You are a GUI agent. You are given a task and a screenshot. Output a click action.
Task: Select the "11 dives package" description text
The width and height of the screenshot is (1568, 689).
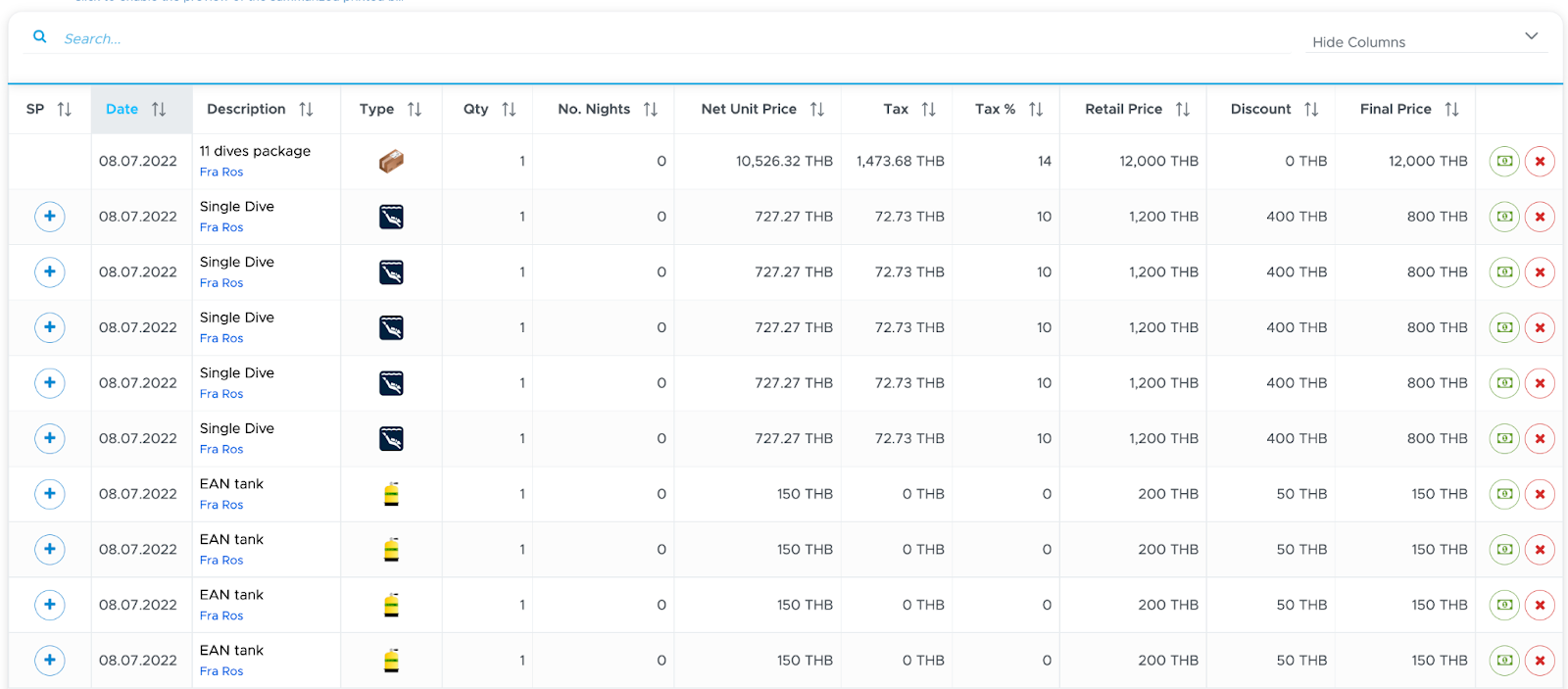pos(255,151)
